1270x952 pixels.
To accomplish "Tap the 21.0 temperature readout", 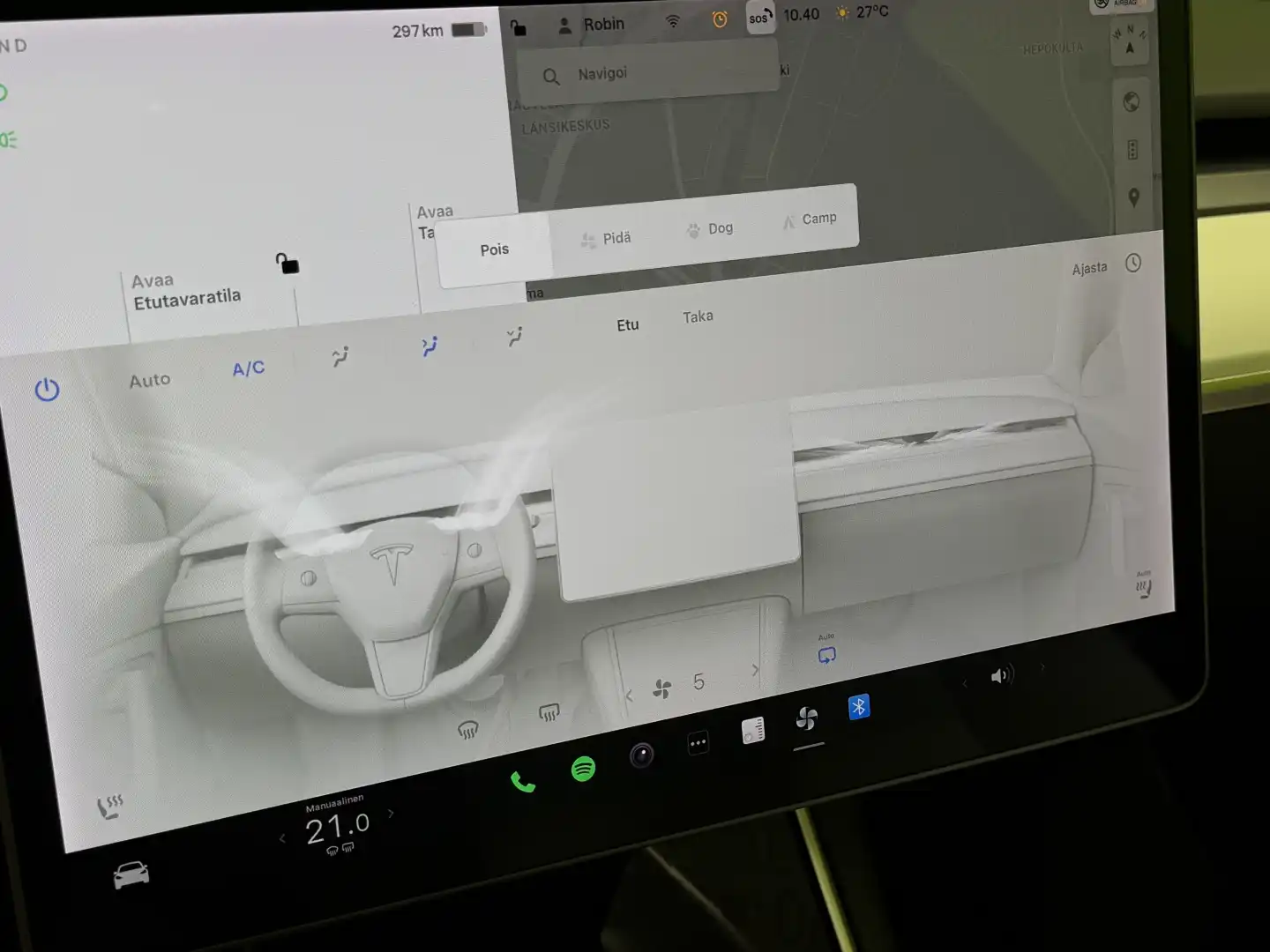I will click(337, 828).
